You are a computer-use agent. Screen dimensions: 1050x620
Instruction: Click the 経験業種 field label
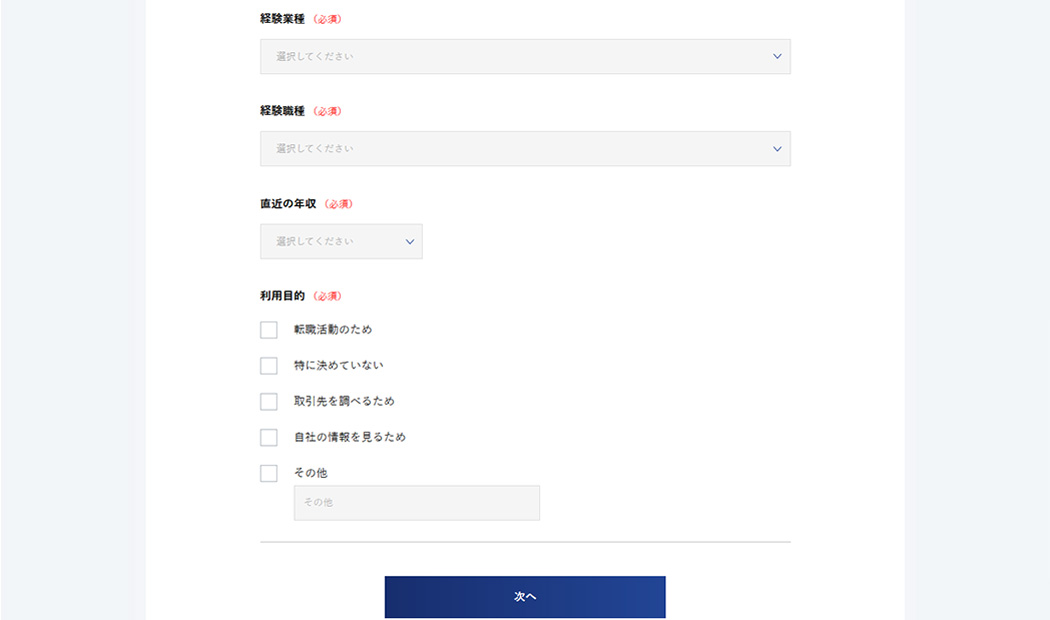(x=282, y=19)
